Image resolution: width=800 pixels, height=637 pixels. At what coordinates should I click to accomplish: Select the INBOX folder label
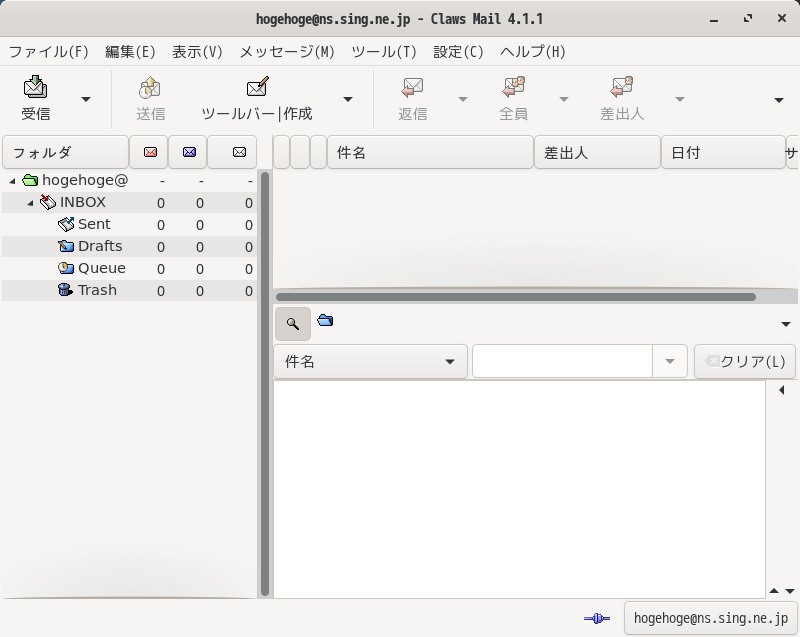pyautogui.click(x=83, y=202)
